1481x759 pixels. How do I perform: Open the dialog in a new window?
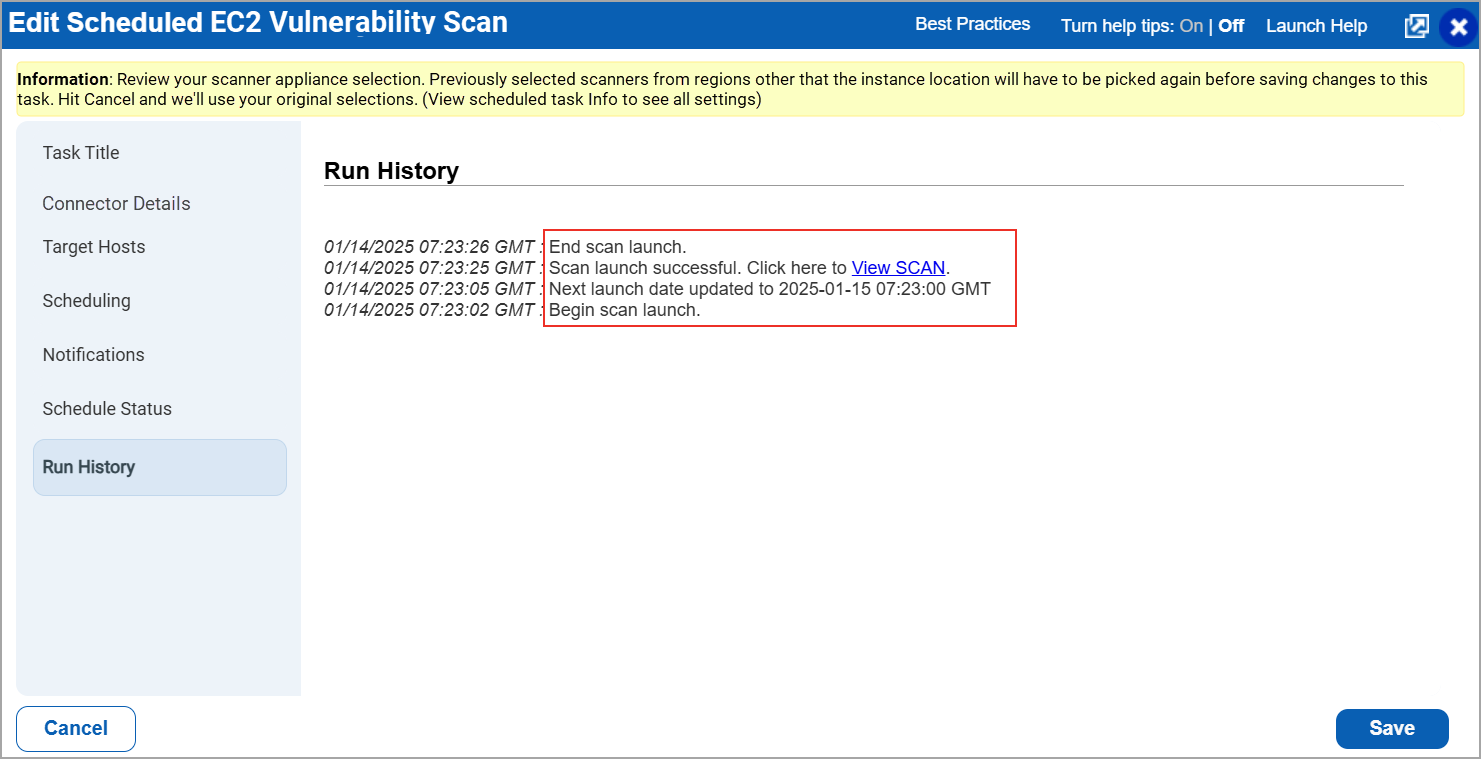coord(1416,25)
